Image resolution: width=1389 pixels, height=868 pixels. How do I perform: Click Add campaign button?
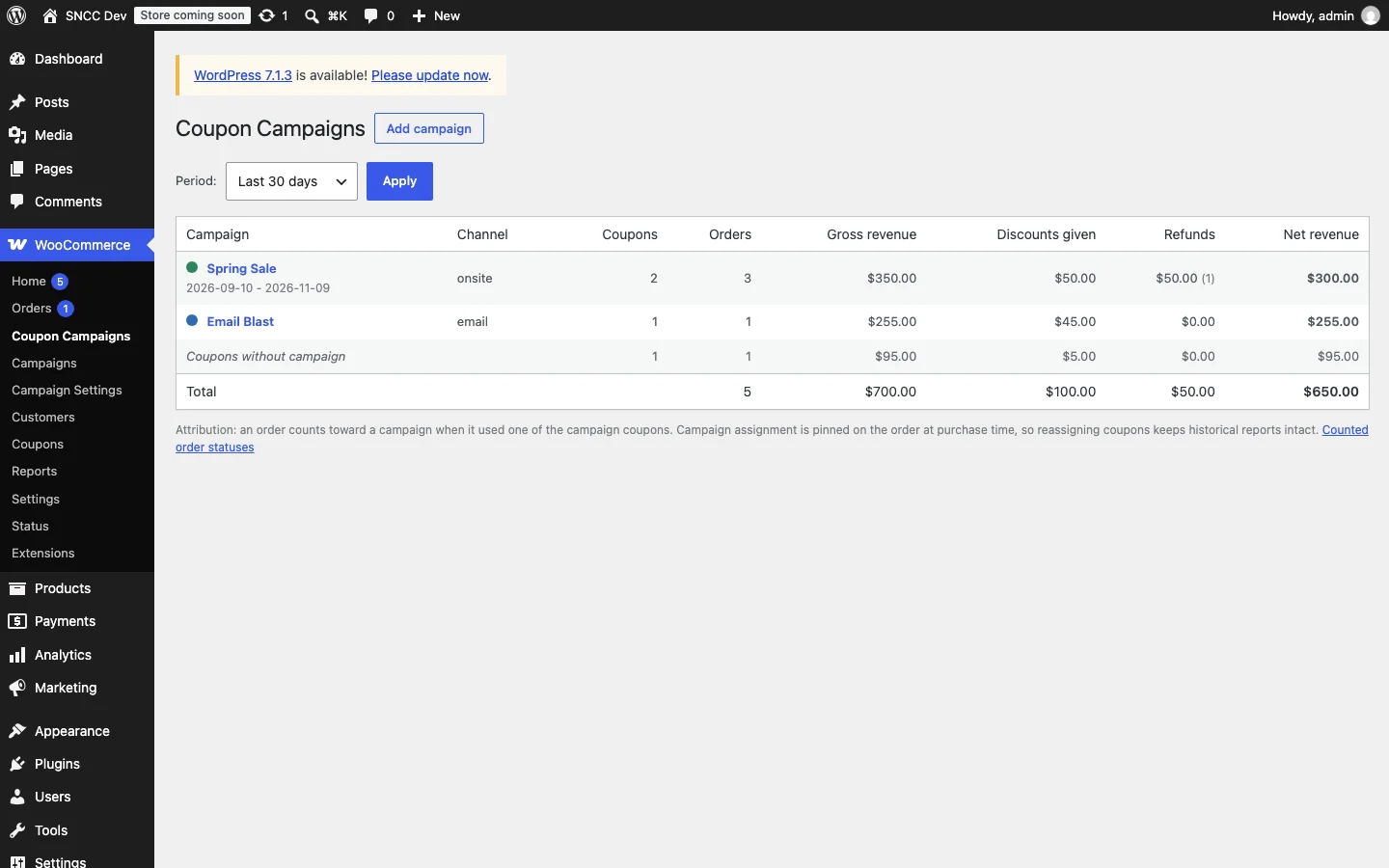(x=429, y=128)
